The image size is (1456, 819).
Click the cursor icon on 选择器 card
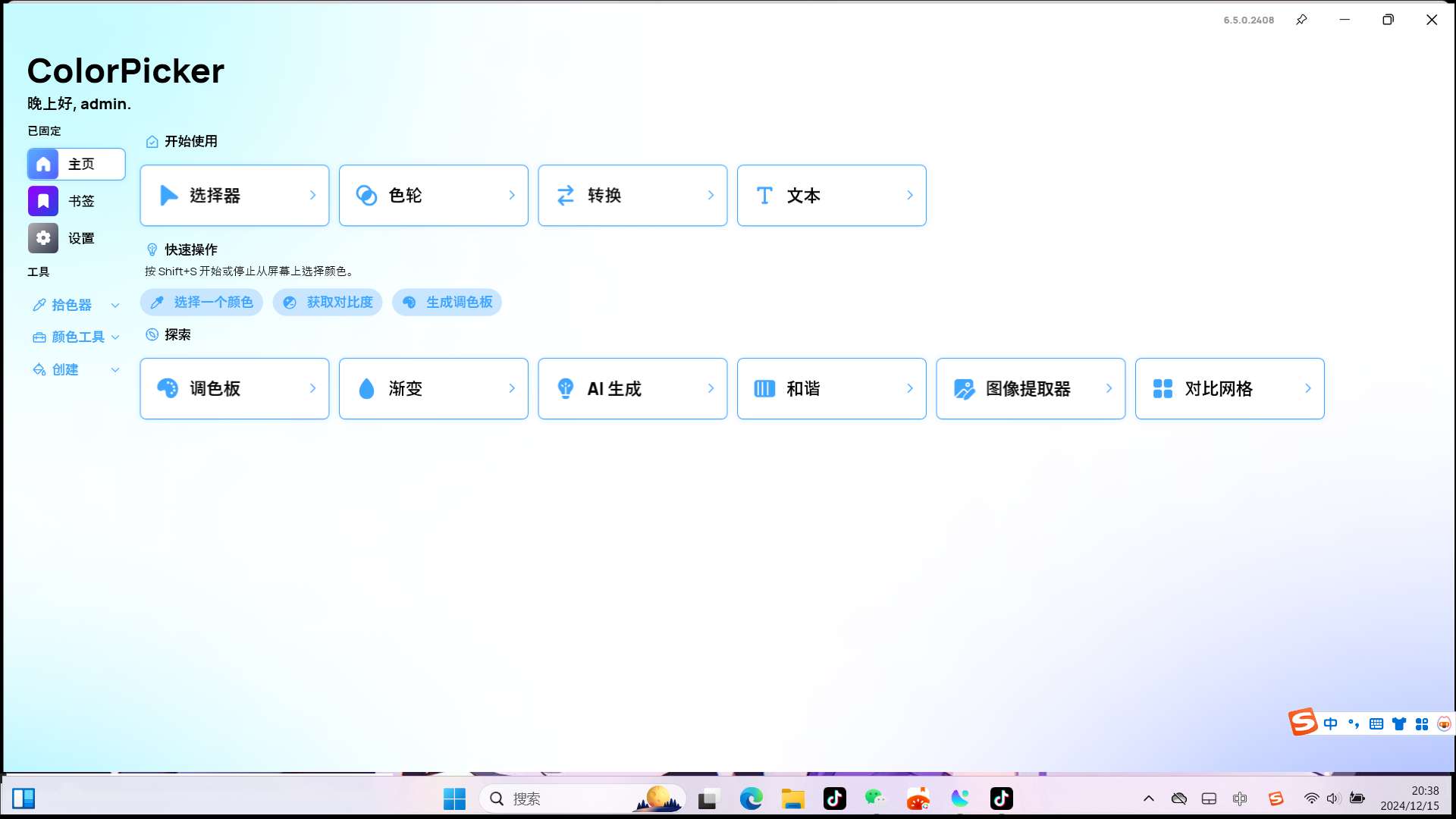(x=168, y=196)
